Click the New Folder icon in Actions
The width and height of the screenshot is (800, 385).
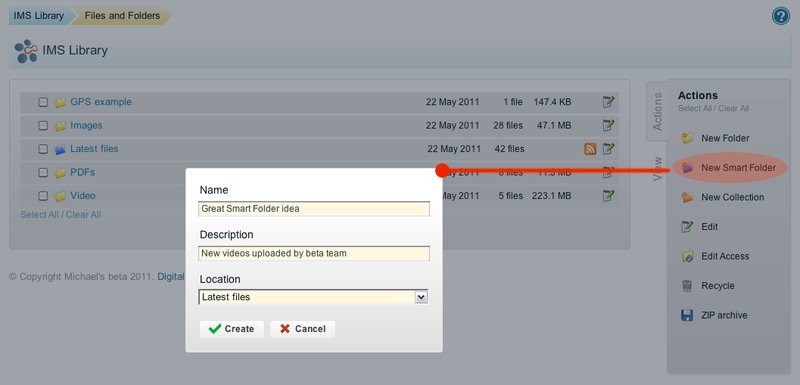pyautogui.click(x=687, y=138)
